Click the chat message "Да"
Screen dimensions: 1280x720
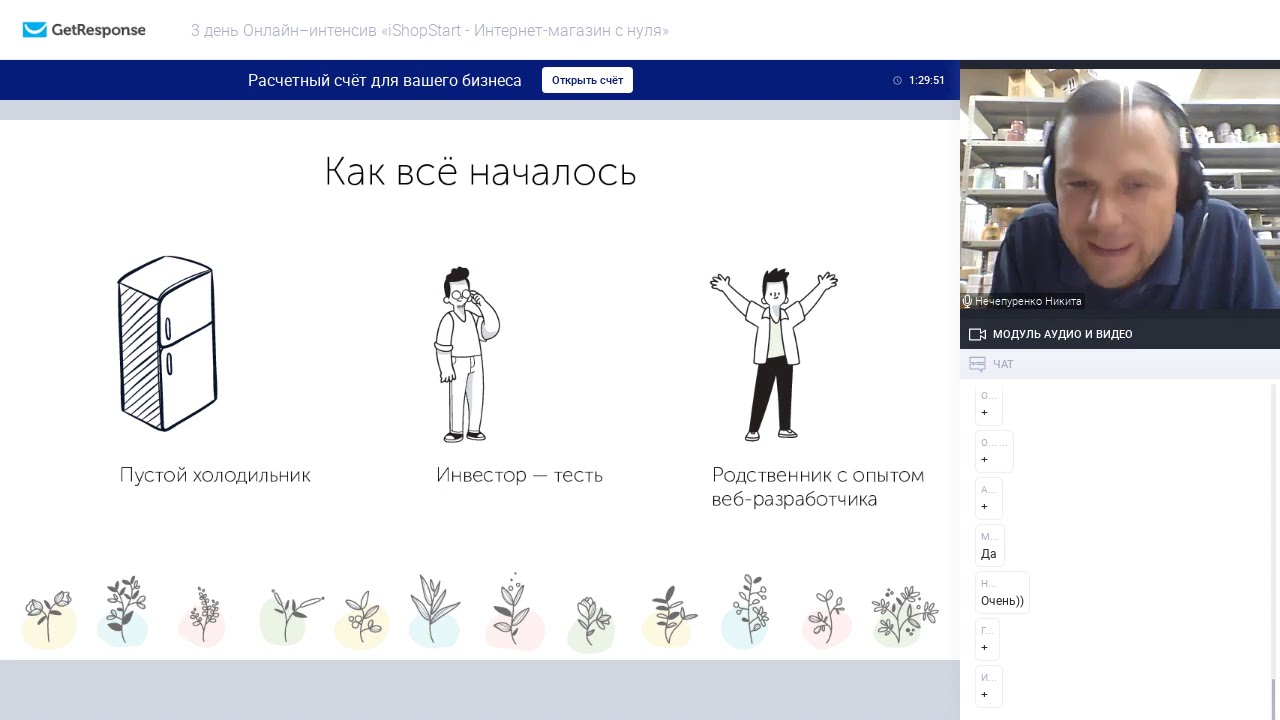(x=989, y=546)
